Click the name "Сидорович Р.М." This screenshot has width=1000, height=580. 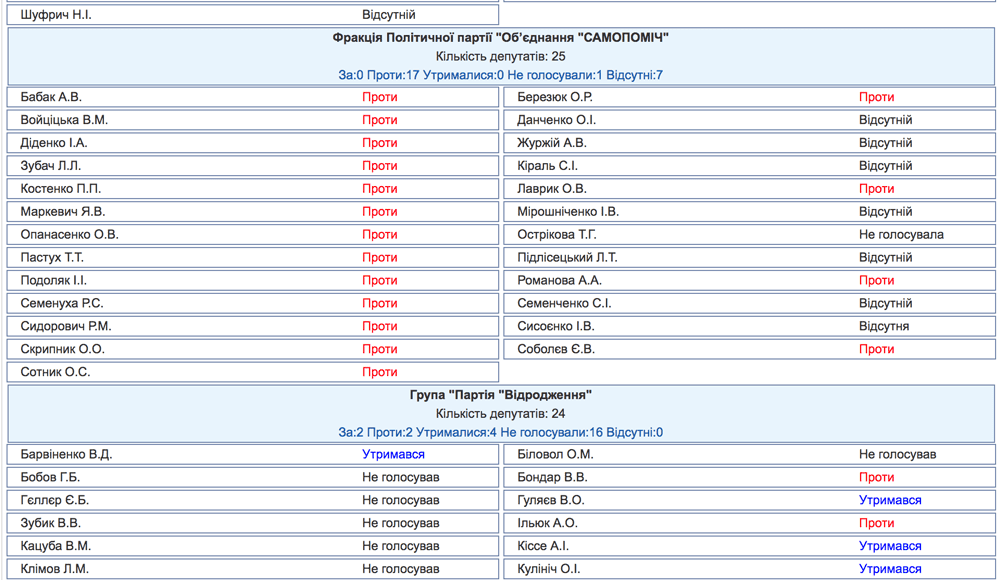(x=66, y=327)
